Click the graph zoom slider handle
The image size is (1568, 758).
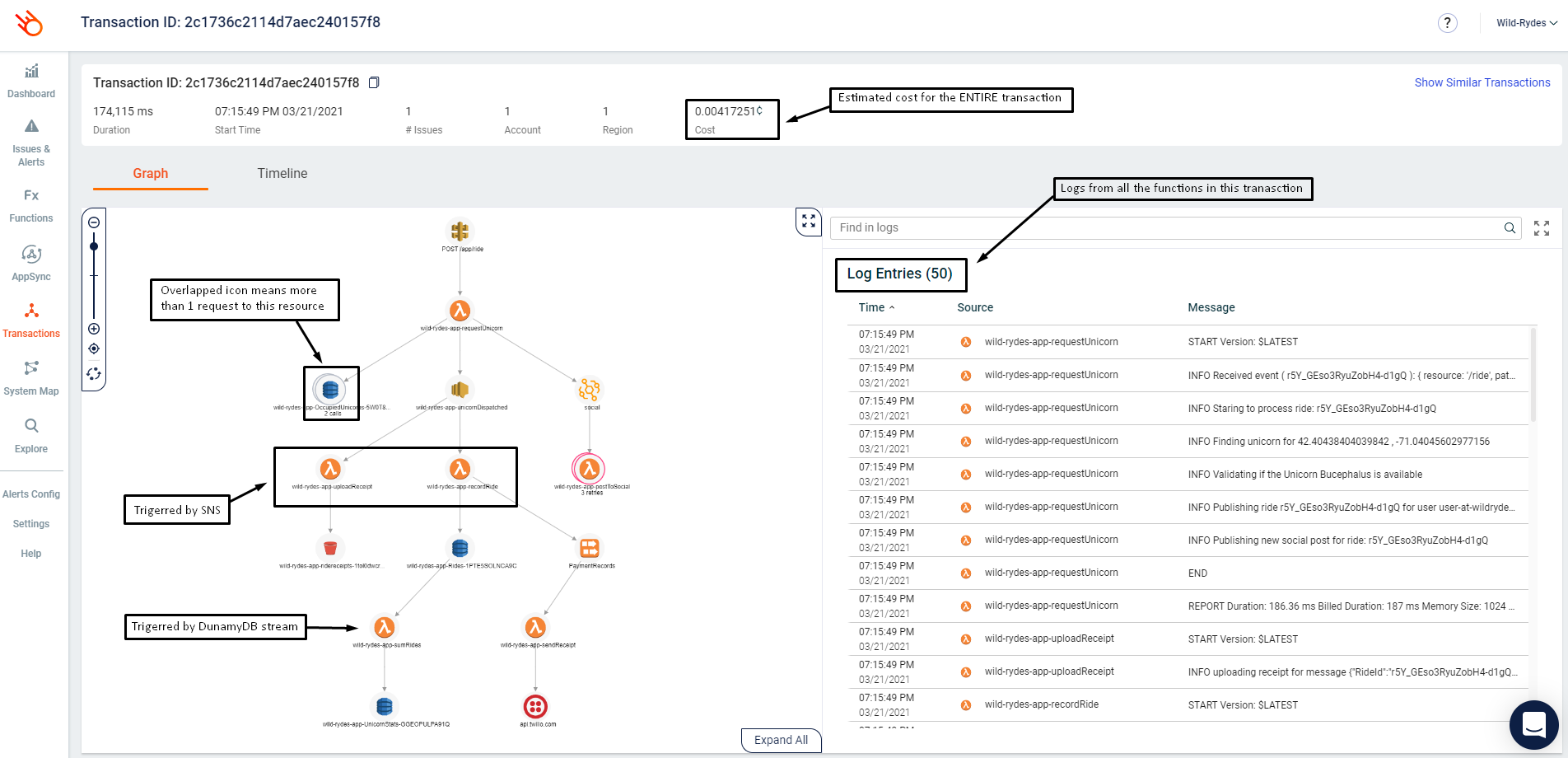94,246
